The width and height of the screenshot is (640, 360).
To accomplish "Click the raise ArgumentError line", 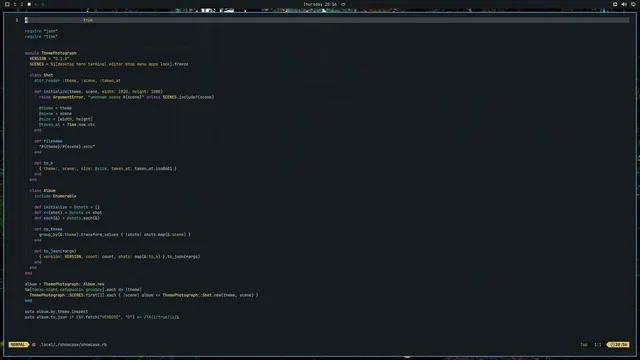I will click(x=127, y=97).
